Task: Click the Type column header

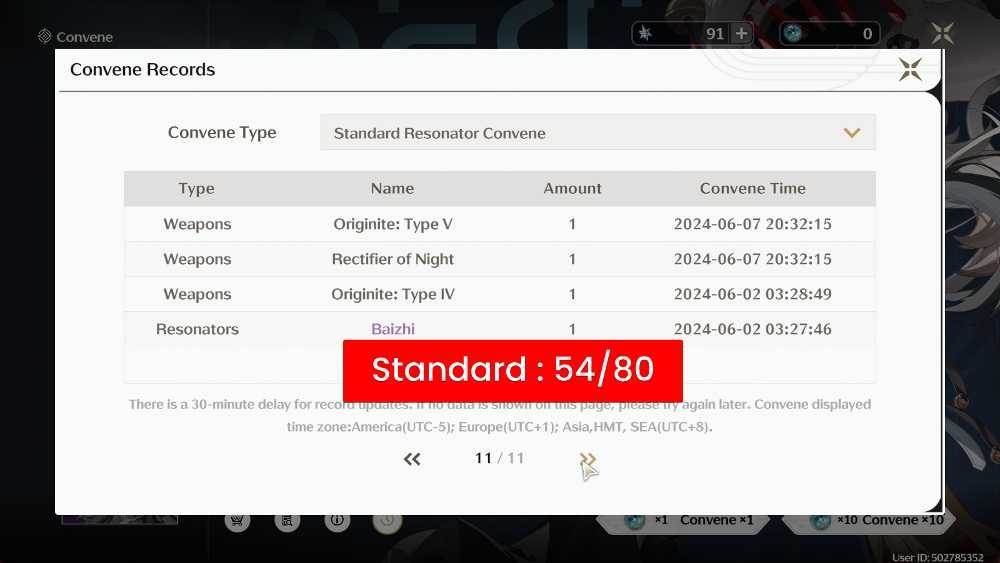Action: coord(196,189)
